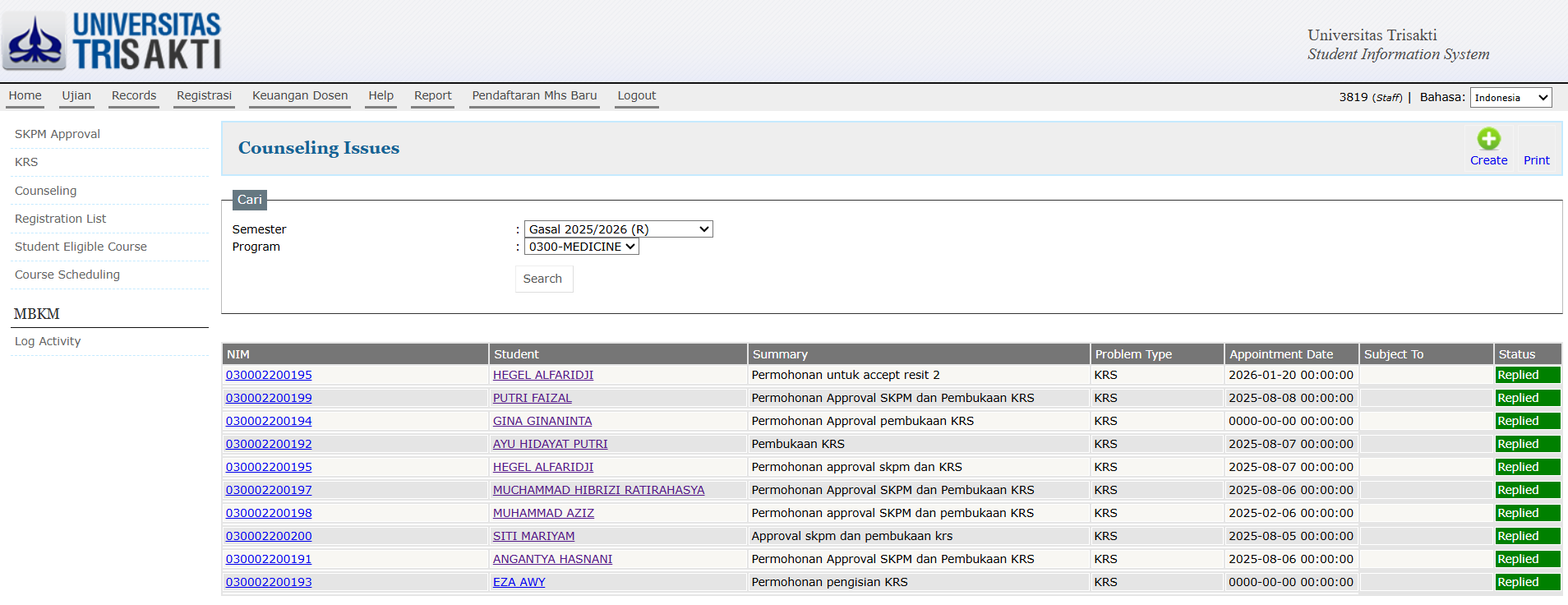This screenshot has height=605, width=1568.
Task: Open the Records menu
Action: 134,95
